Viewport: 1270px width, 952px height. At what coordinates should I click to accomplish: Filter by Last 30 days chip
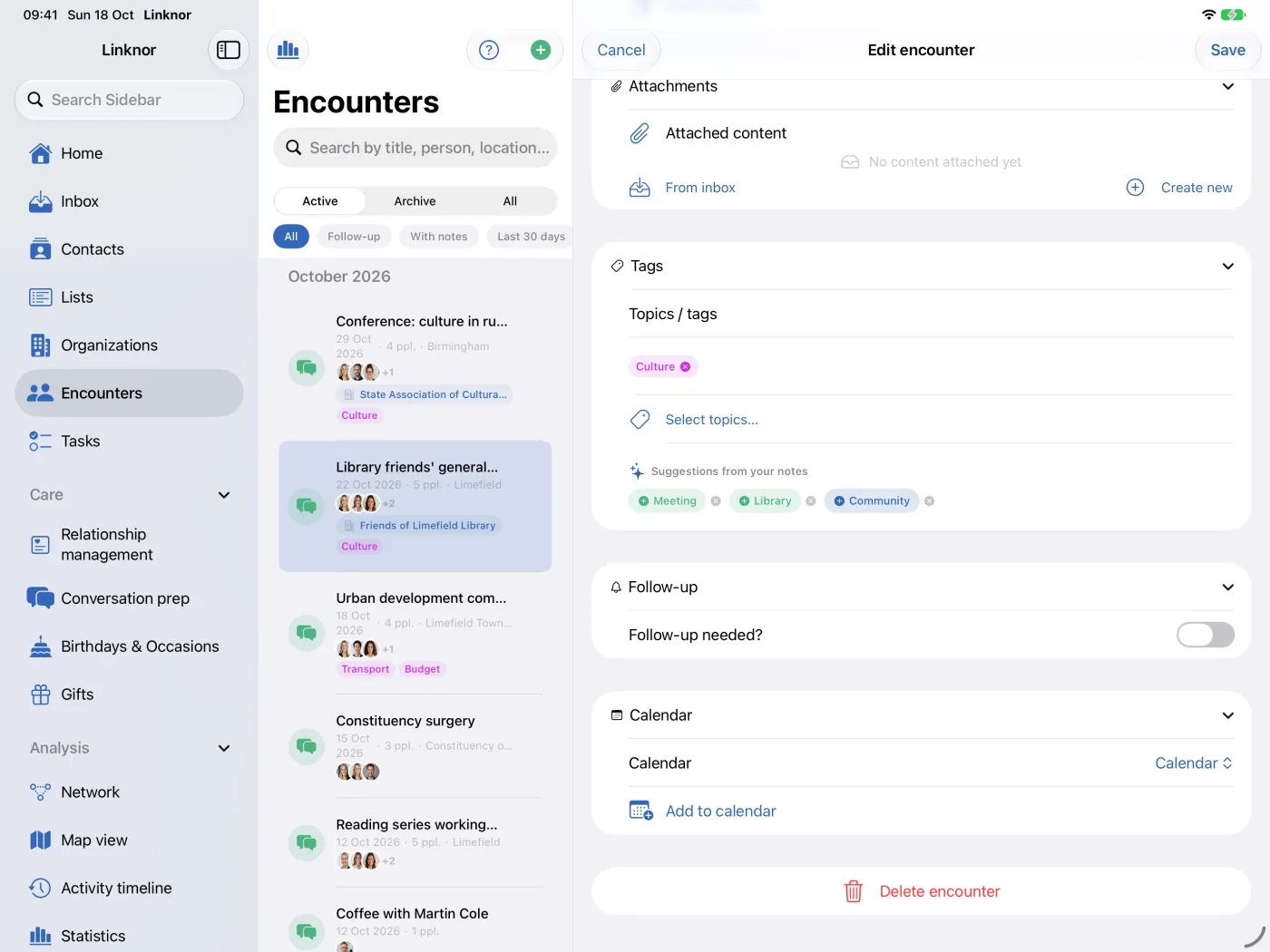(x=531, y=237)
